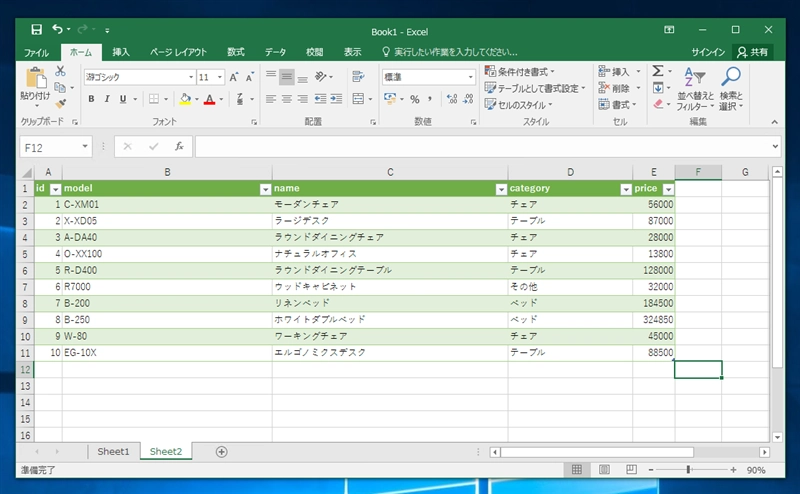
Task: Click テーブルとして書式設定 button
Action: click(x=535, y=88)
